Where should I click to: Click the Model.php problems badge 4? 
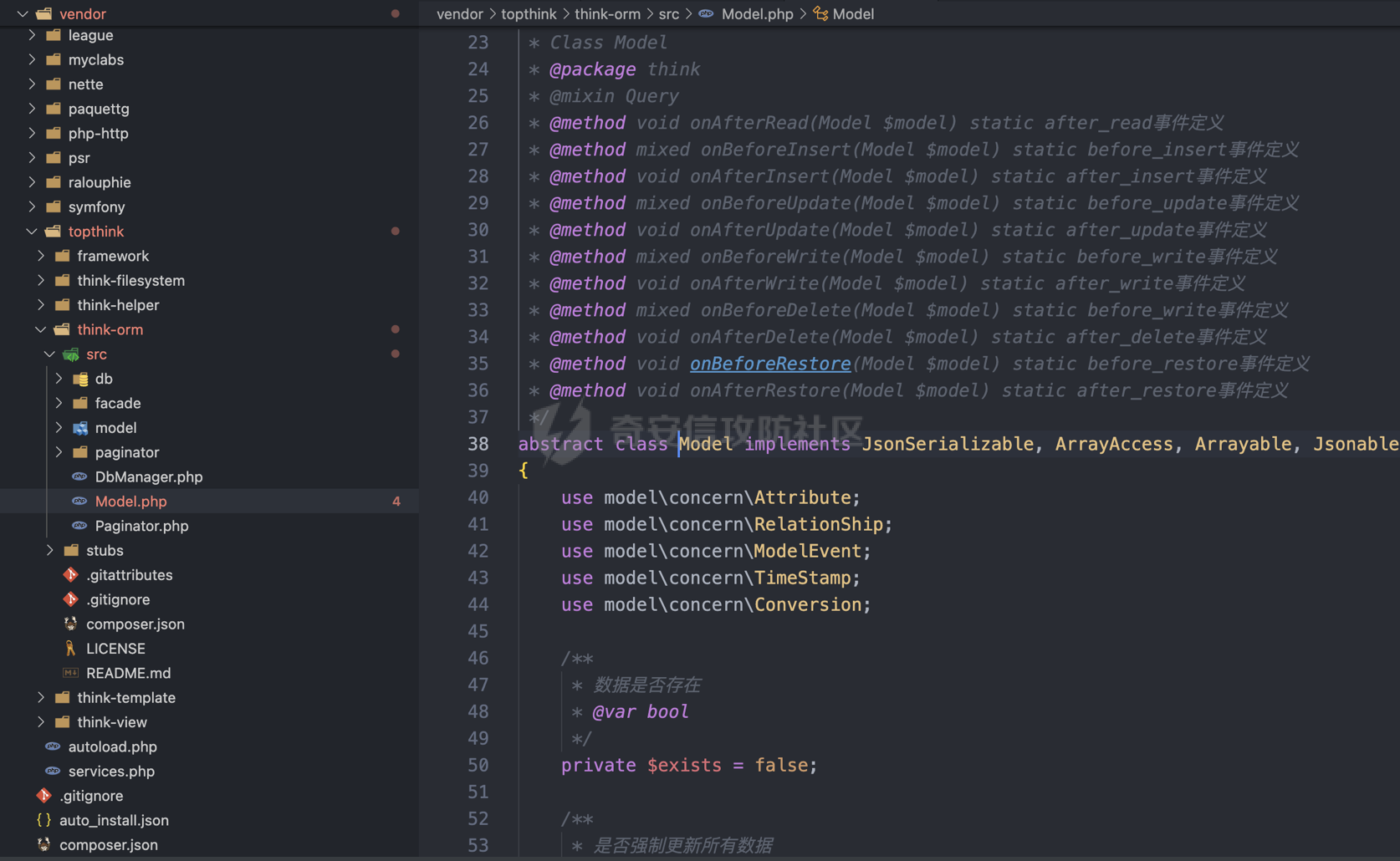tap(396, 502)
